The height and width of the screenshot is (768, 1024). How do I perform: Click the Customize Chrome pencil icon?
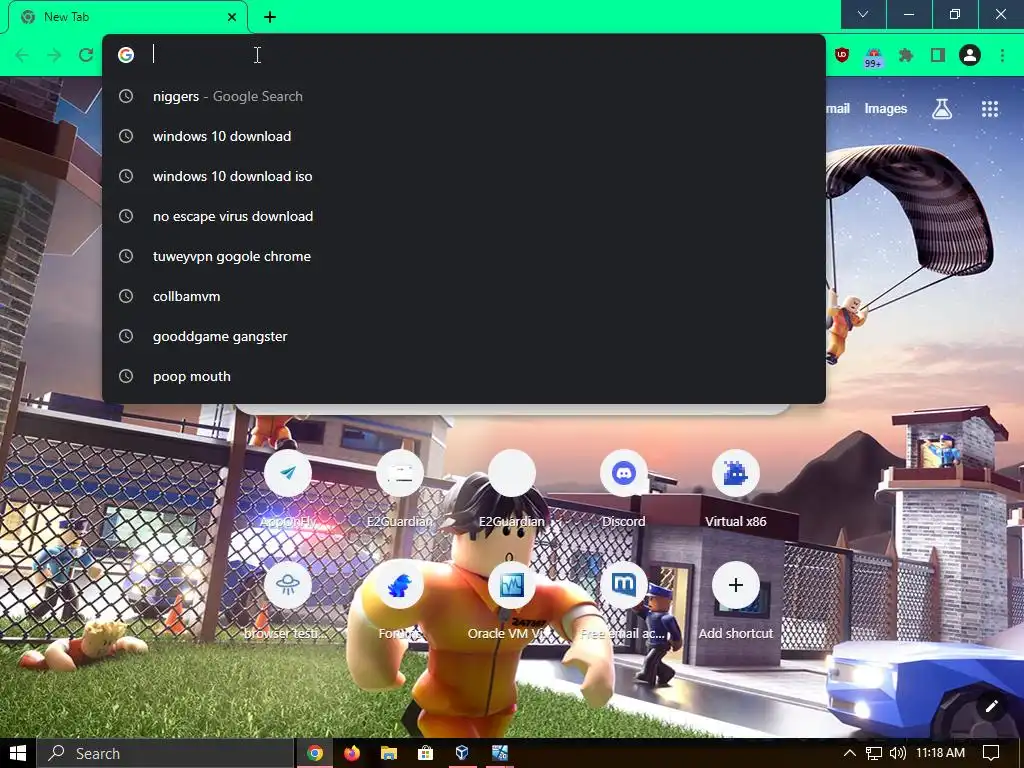tap(991, 706)
